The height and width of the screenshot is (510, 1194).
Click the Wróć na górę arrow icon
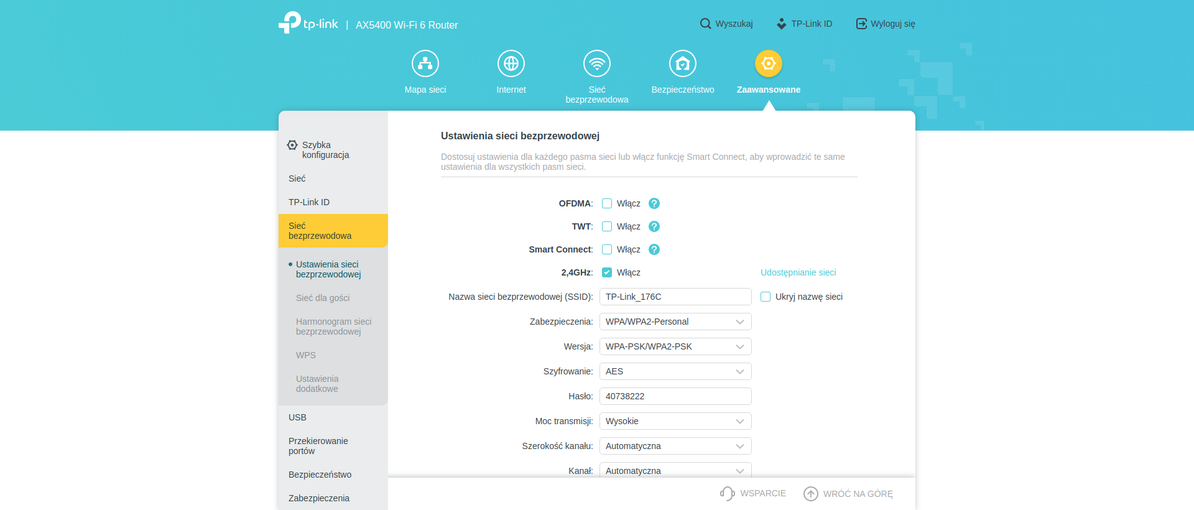pos(811,493)
